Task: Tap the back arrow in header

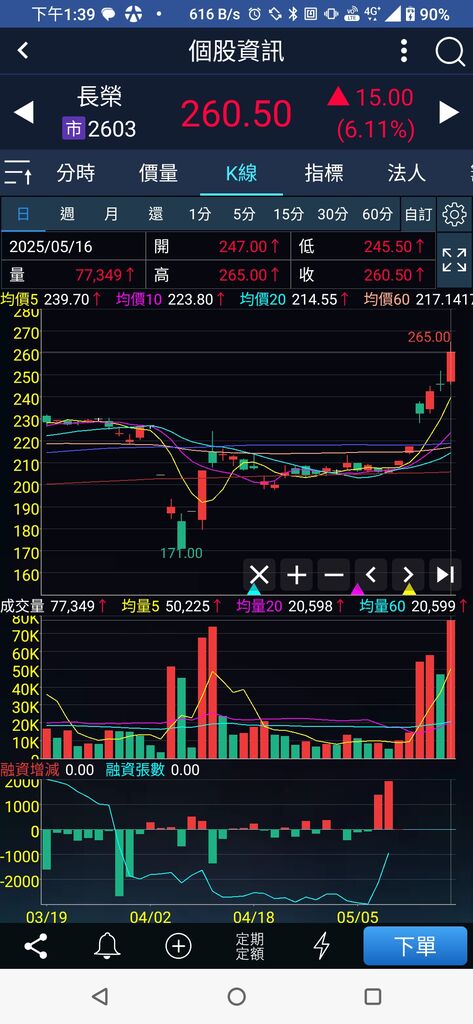Action: 23,50
